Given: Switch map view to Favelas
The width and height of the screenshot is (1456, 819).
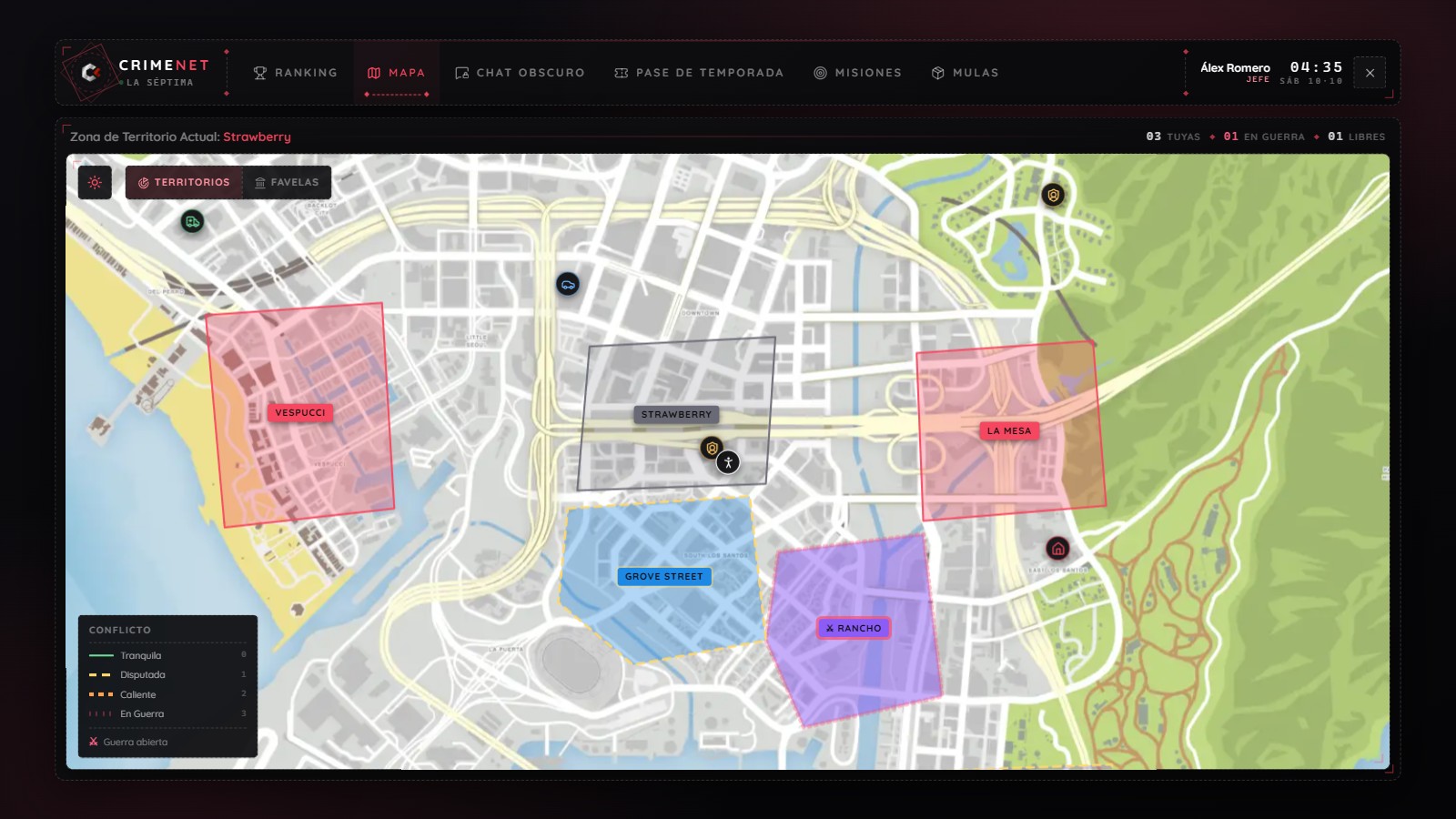Looking at the screenshot, I should click(287, 182).
